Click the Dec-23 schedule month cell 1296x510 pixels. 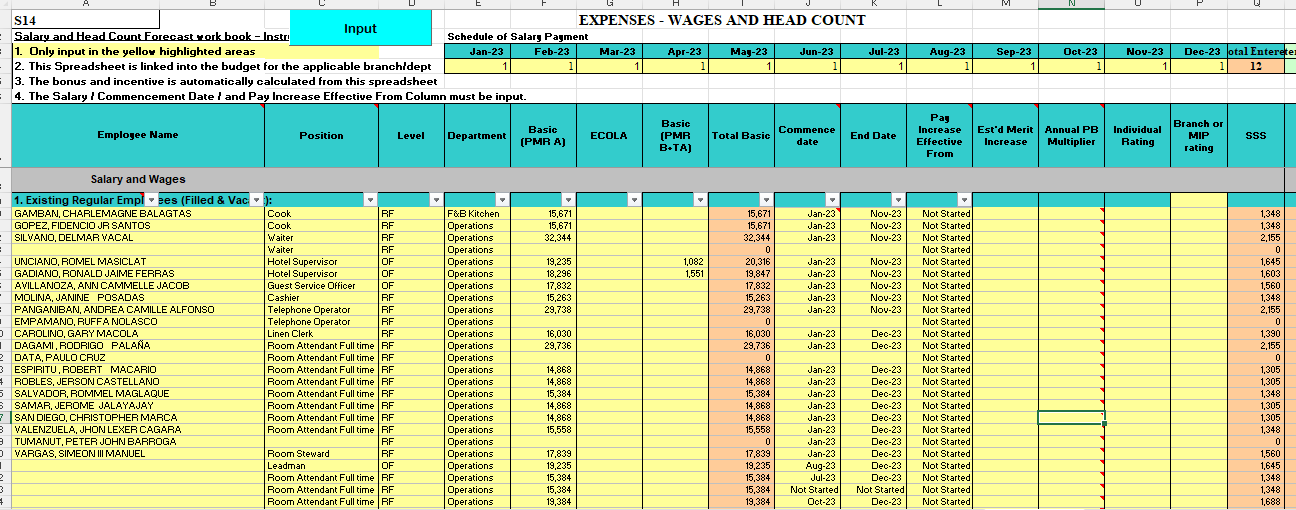point(1199,51)
